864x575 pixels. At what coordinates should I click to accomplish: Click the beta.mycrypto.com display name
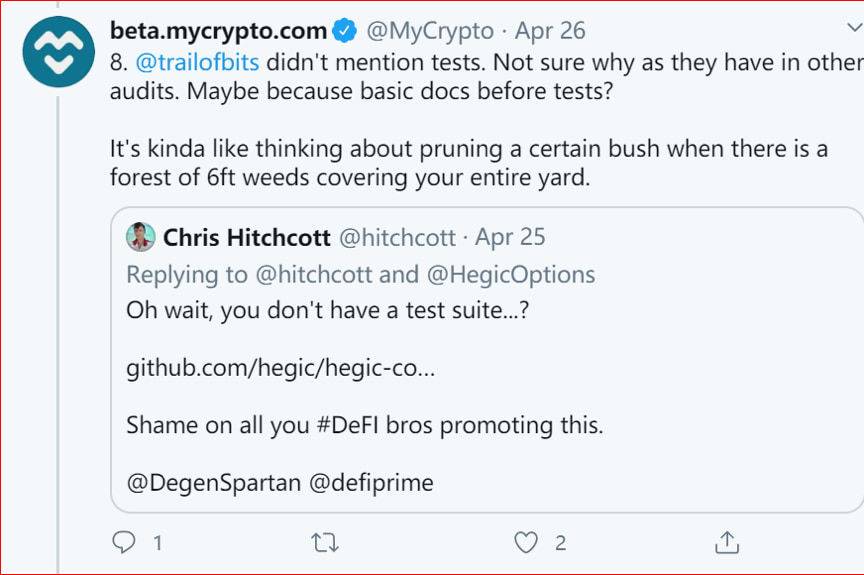pyautogui.click(x=218, y=31)
